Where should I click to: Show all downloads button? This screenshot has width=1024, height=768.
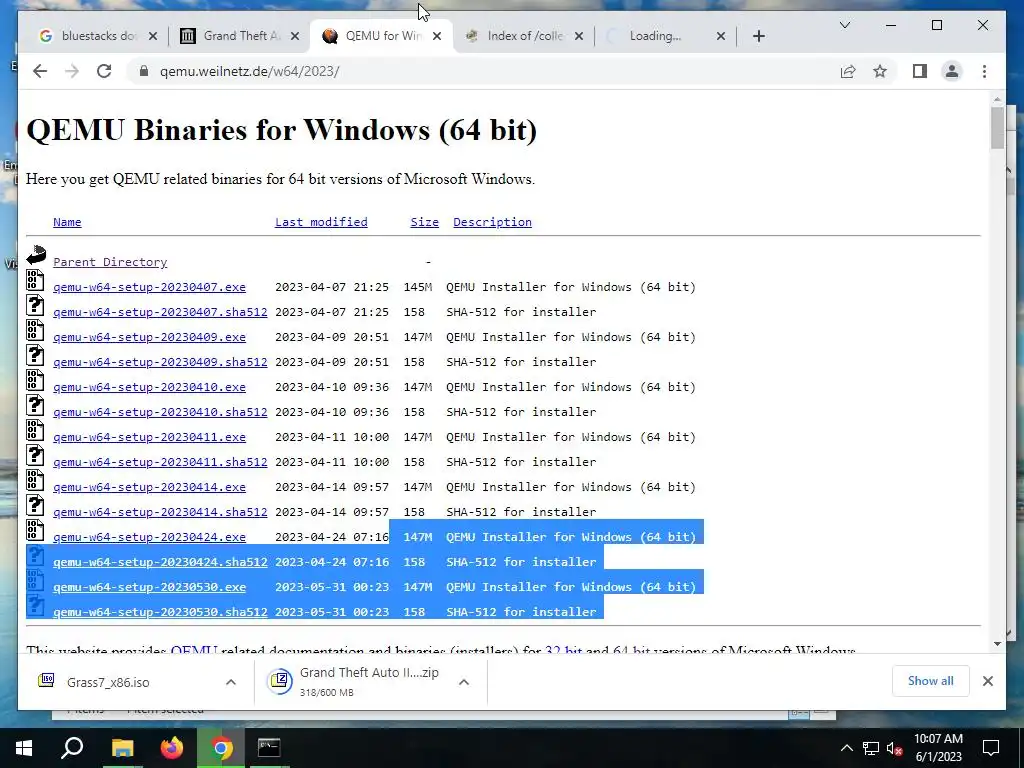click(x=931, y=681)
